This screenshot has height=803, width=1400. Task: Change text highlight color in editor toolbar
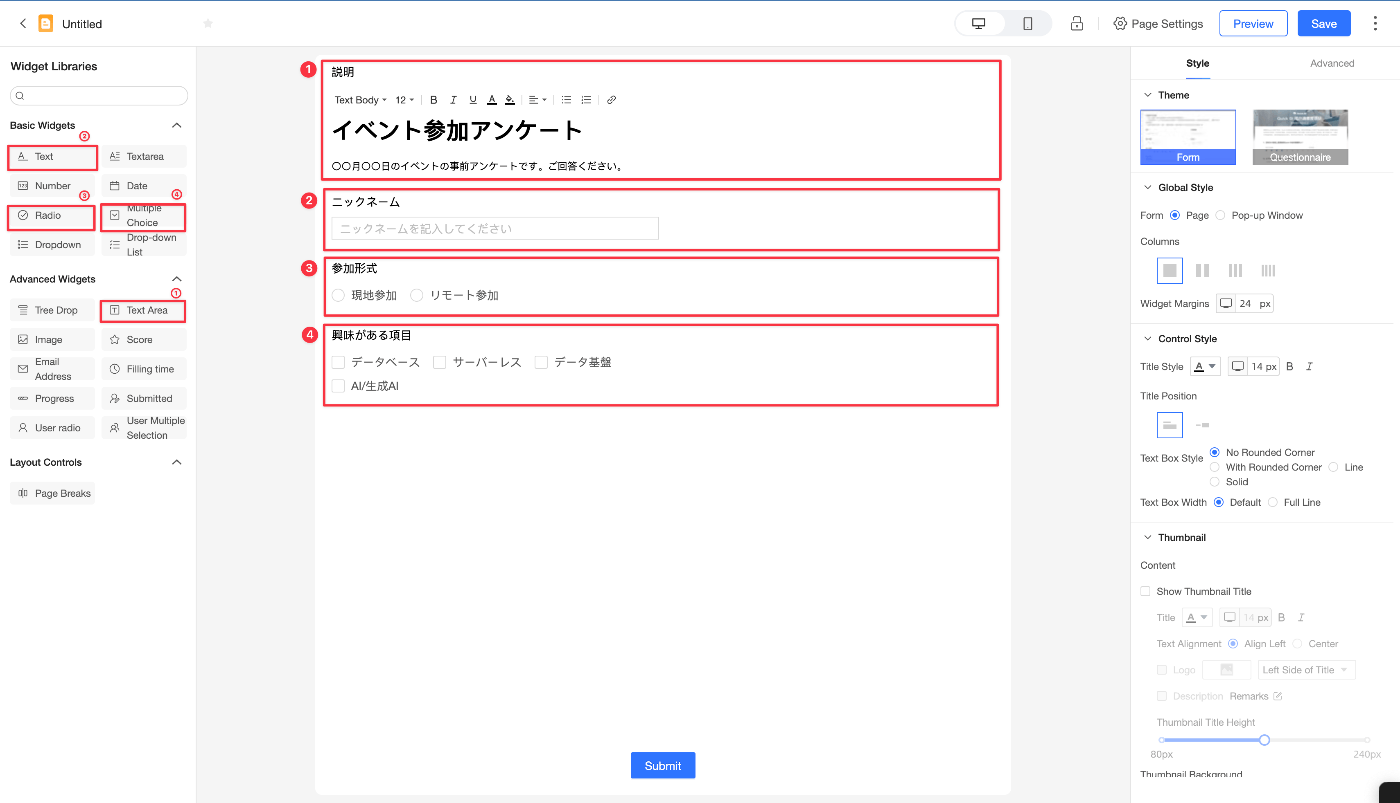pyautogui.click(x=510, y=100)
